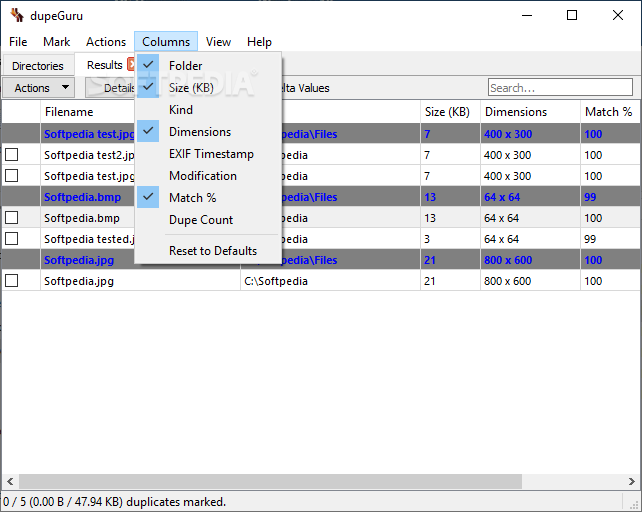Close the Results tab with red X icon

[131, 64]
